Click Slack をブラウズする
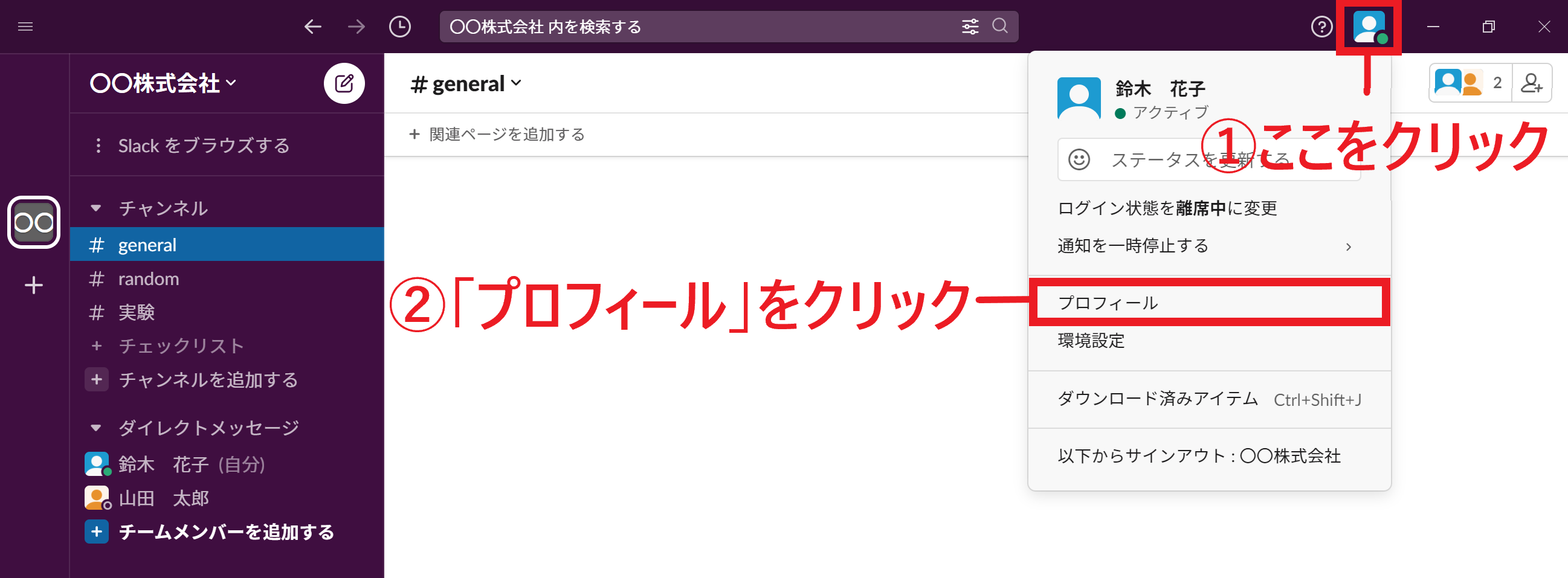This screenshot has height=578, width=1568. [x=204, y=146]
